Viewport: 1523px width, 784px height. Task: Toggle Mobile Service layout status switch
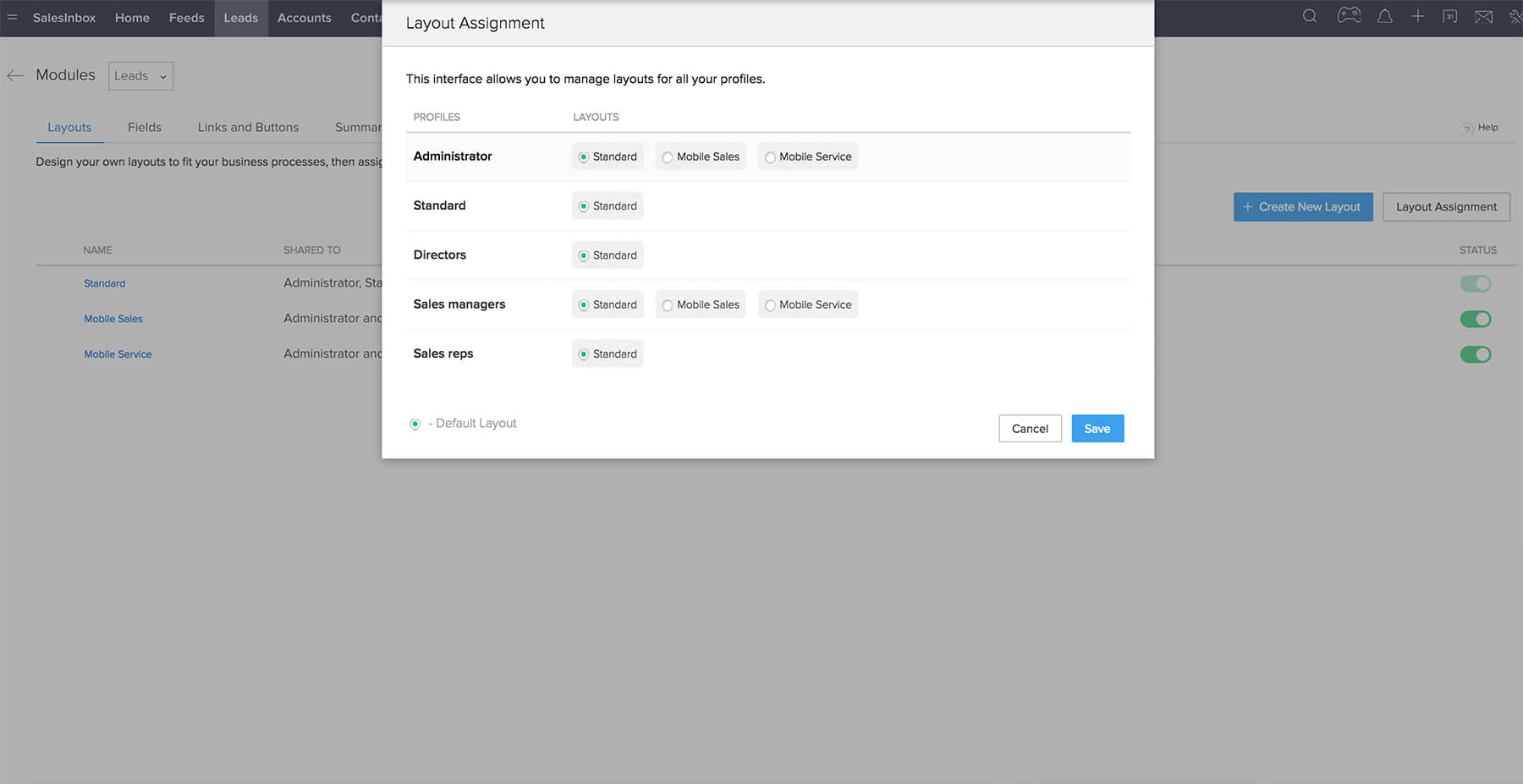coord(1476,354)
